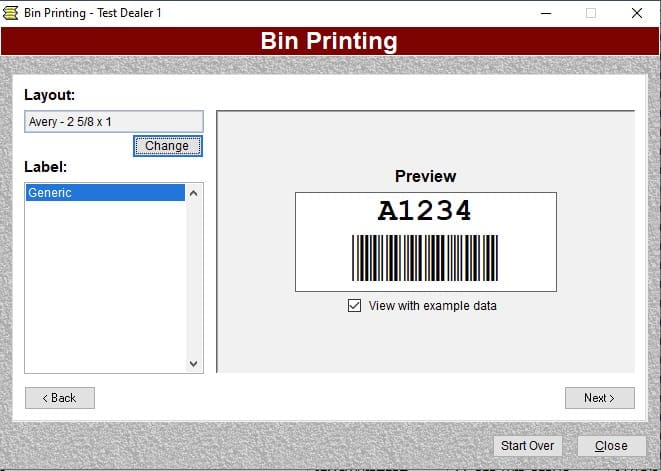Close the window using the title bar X

pos(636,13)
